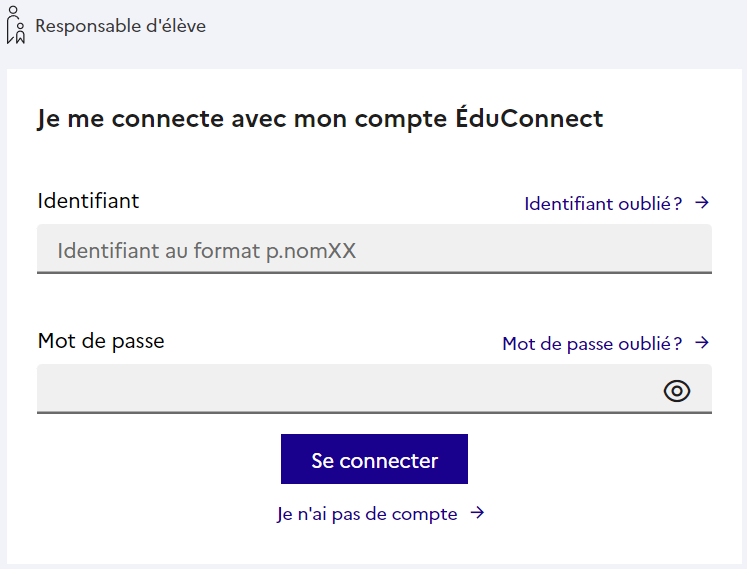Click the Mot de passe field label
The height and width of the screenshot is (569, 747).
(101, 341)
